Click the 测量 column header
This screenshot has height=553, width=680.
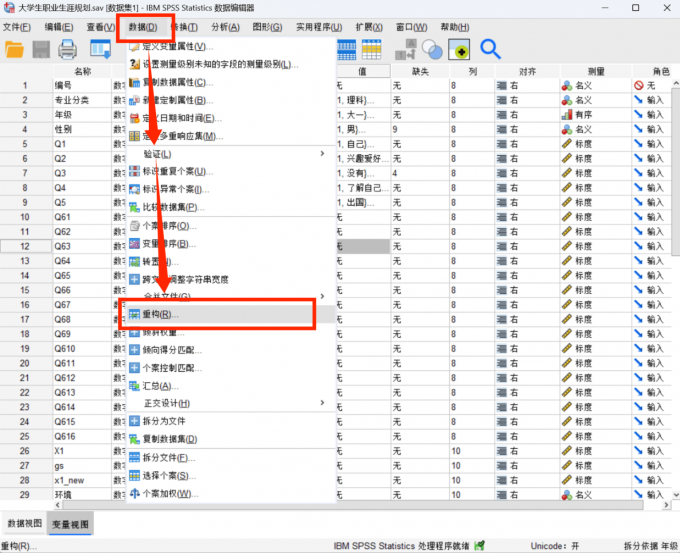pos(596,71)
